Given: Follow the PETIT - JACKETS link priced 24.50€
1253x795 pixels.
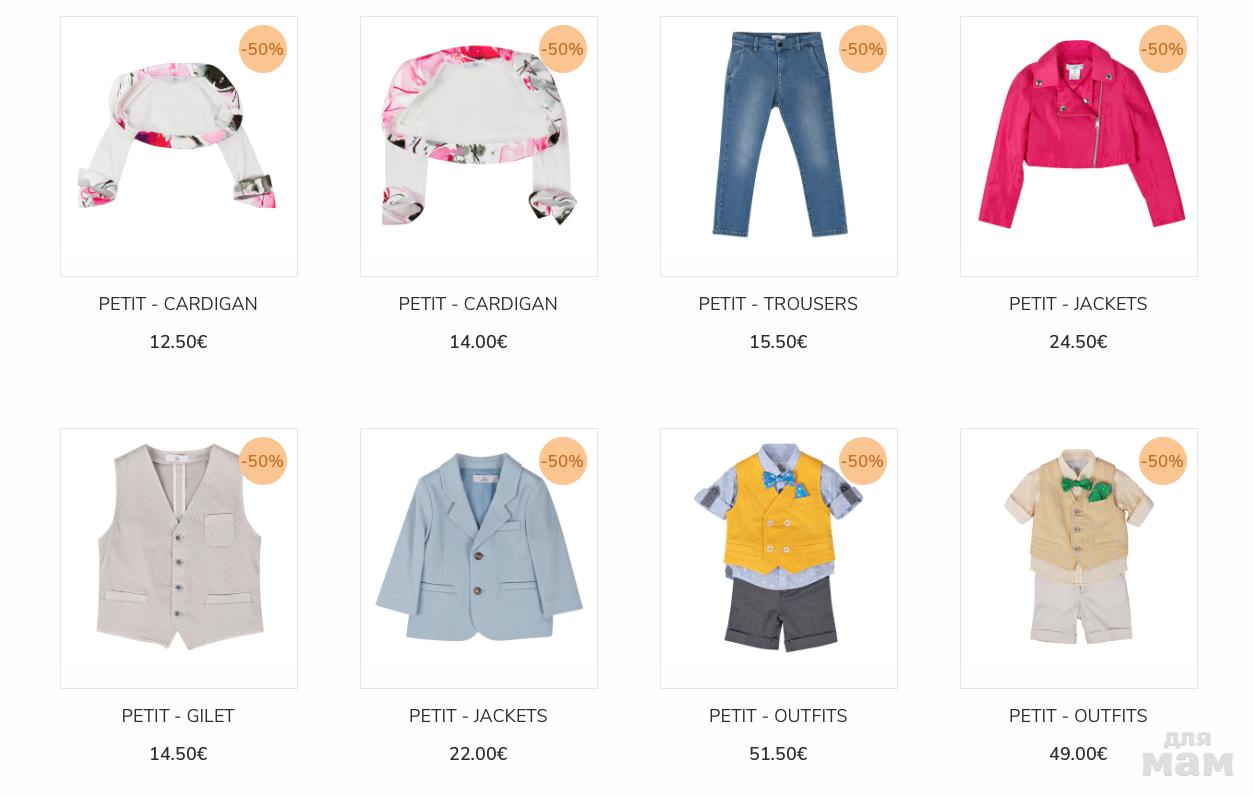Looking at the screenshot, I should point(1078,304).
